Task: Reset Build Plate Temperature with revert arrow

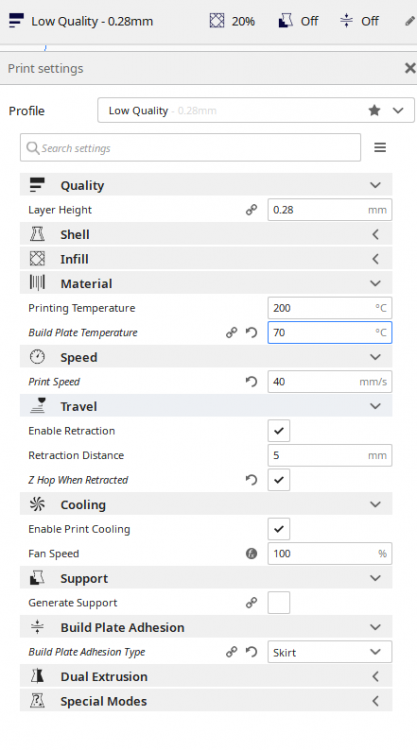Action: tap(252, 332)
